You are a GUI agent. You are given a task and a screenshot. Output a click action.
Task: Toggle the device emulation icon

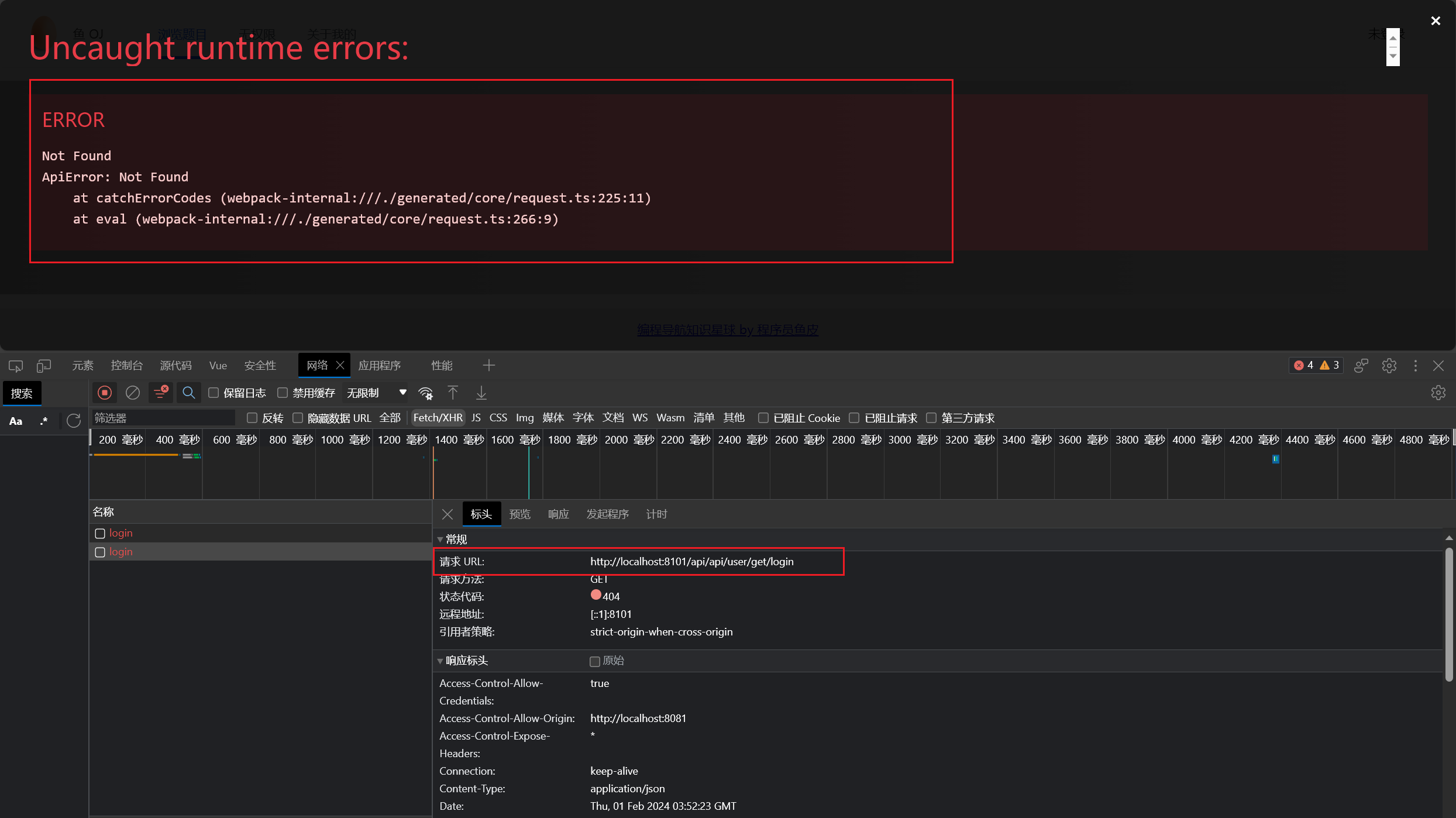coord(44,366)
